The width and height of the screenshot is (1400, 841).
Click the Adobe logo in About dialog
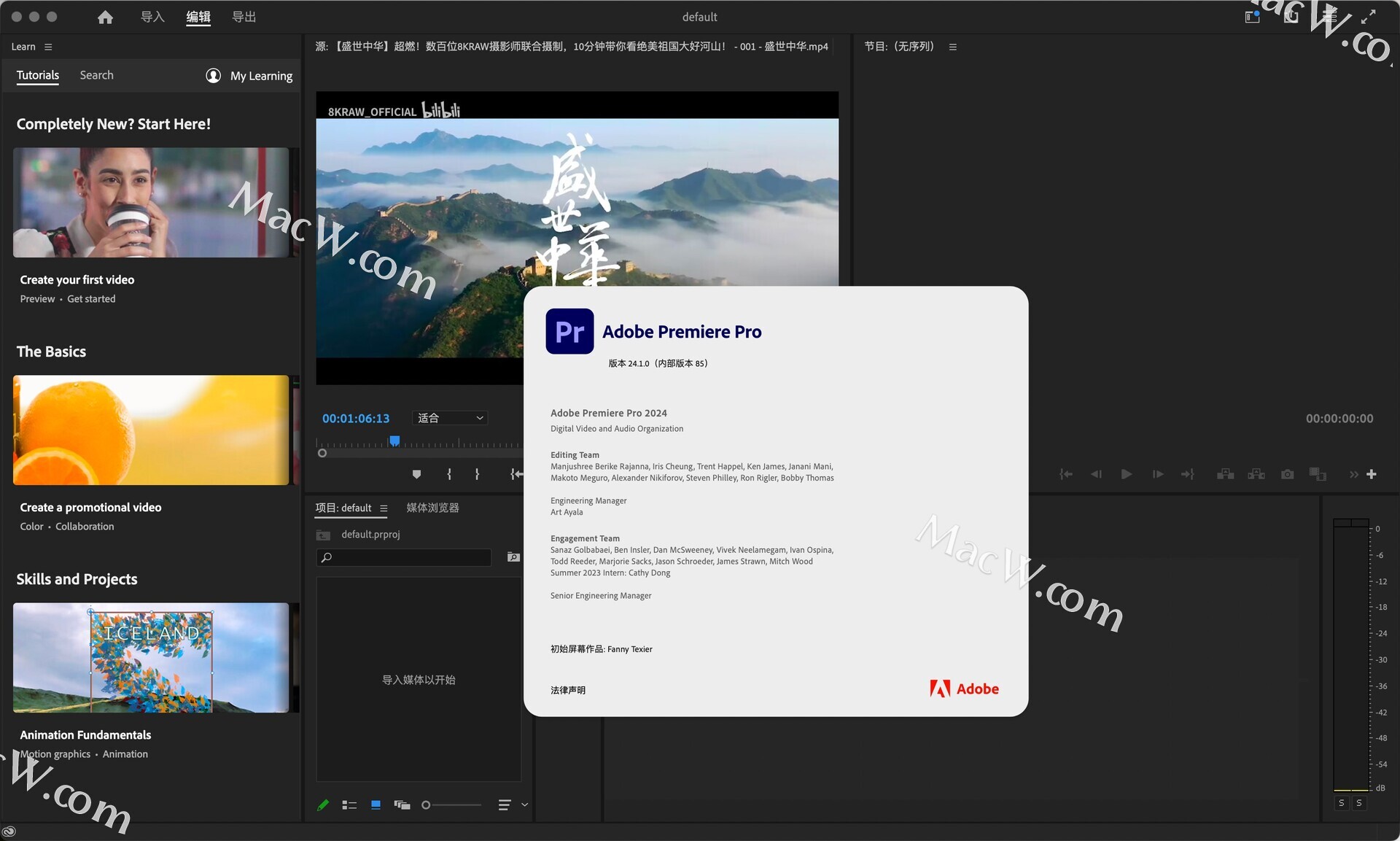964,689
